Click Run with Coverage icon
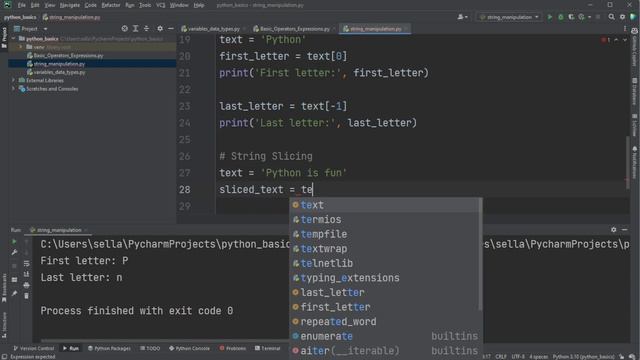The image size is (640, 360). (x=571, y=17)
